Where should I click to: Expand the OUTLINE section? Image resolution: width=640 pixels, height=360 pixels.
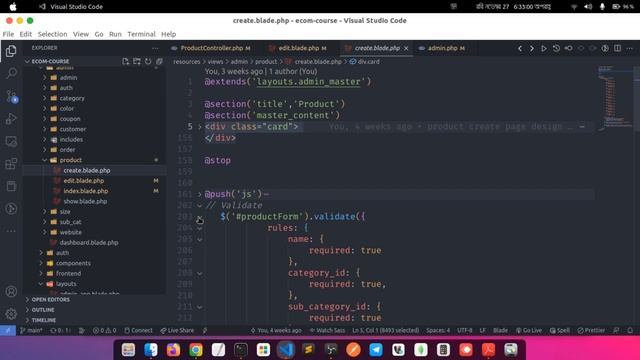coord(43,310)
